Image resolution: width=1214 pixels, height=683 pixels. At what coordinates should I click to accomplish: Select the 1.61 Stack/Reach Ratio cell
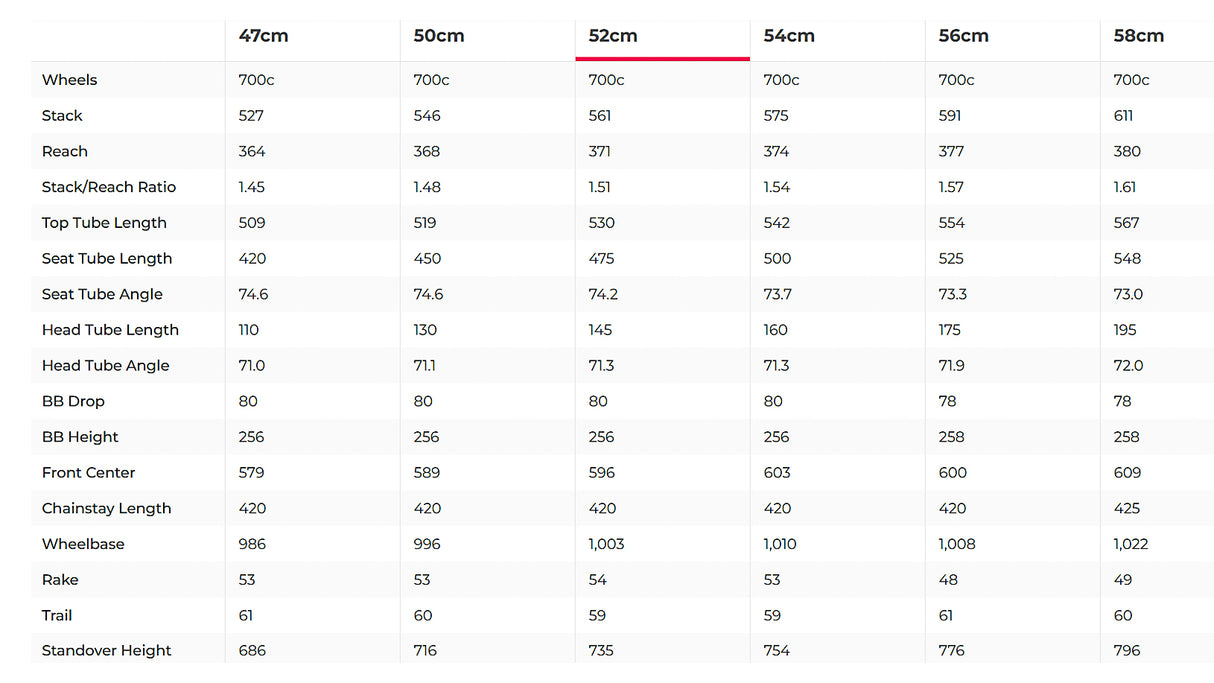point(1126,187)
